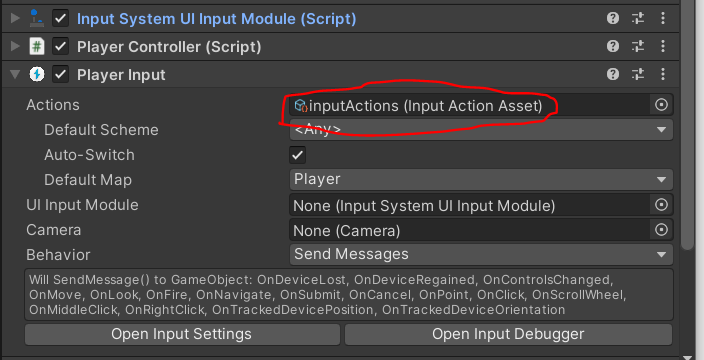Expand the Player Controller script foldout
This screenshot has width=704, height=360.
point(15,46)
